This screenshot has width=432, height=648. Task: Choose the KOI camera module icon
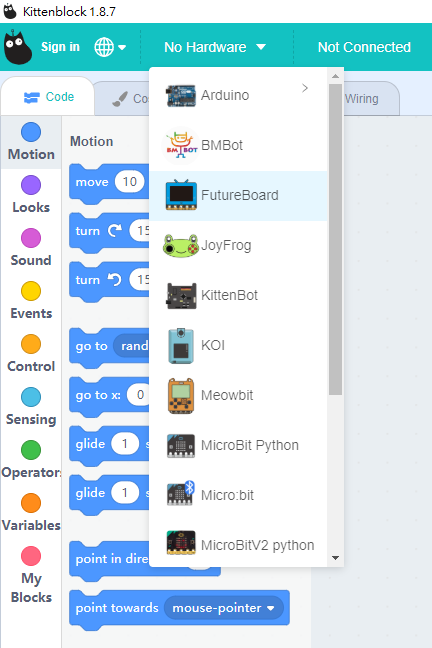(x=181, y=345)
